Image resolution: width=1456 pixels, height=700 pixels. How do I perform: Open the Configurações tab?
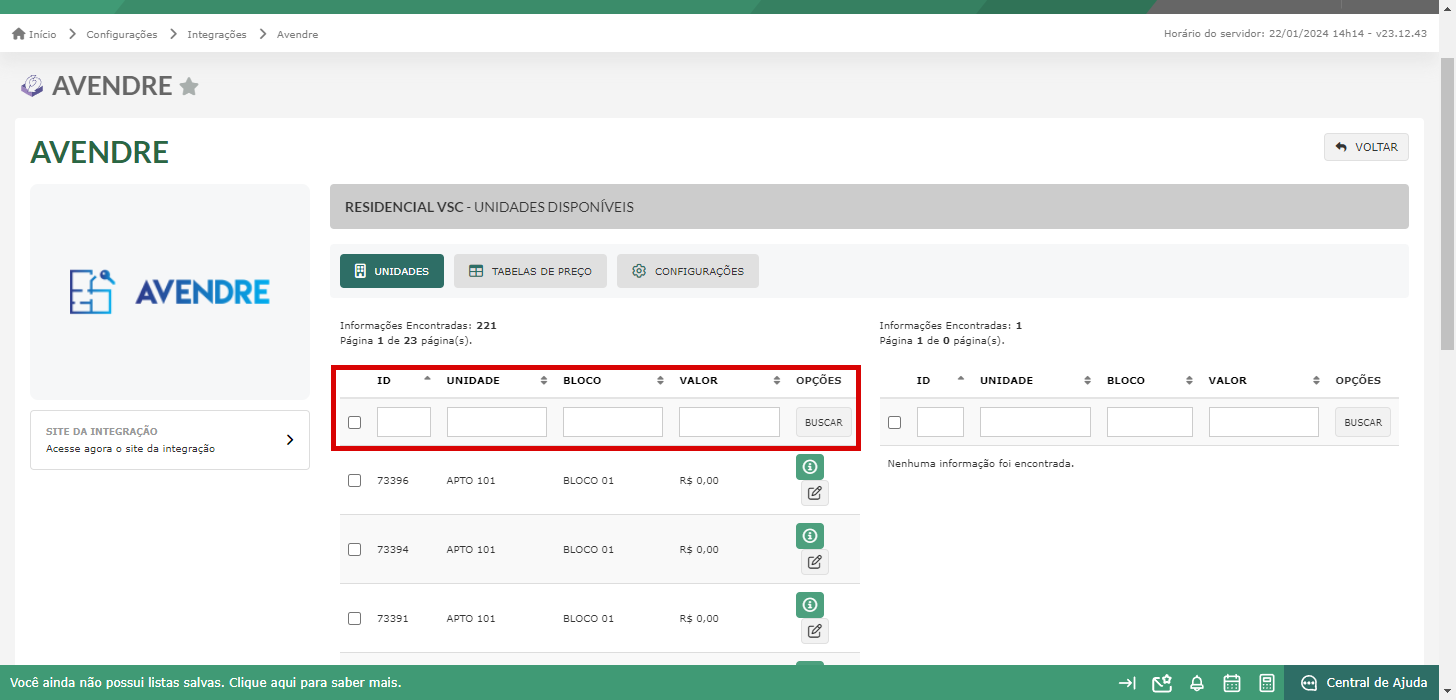pyautogui.click(x=688, y=271)
